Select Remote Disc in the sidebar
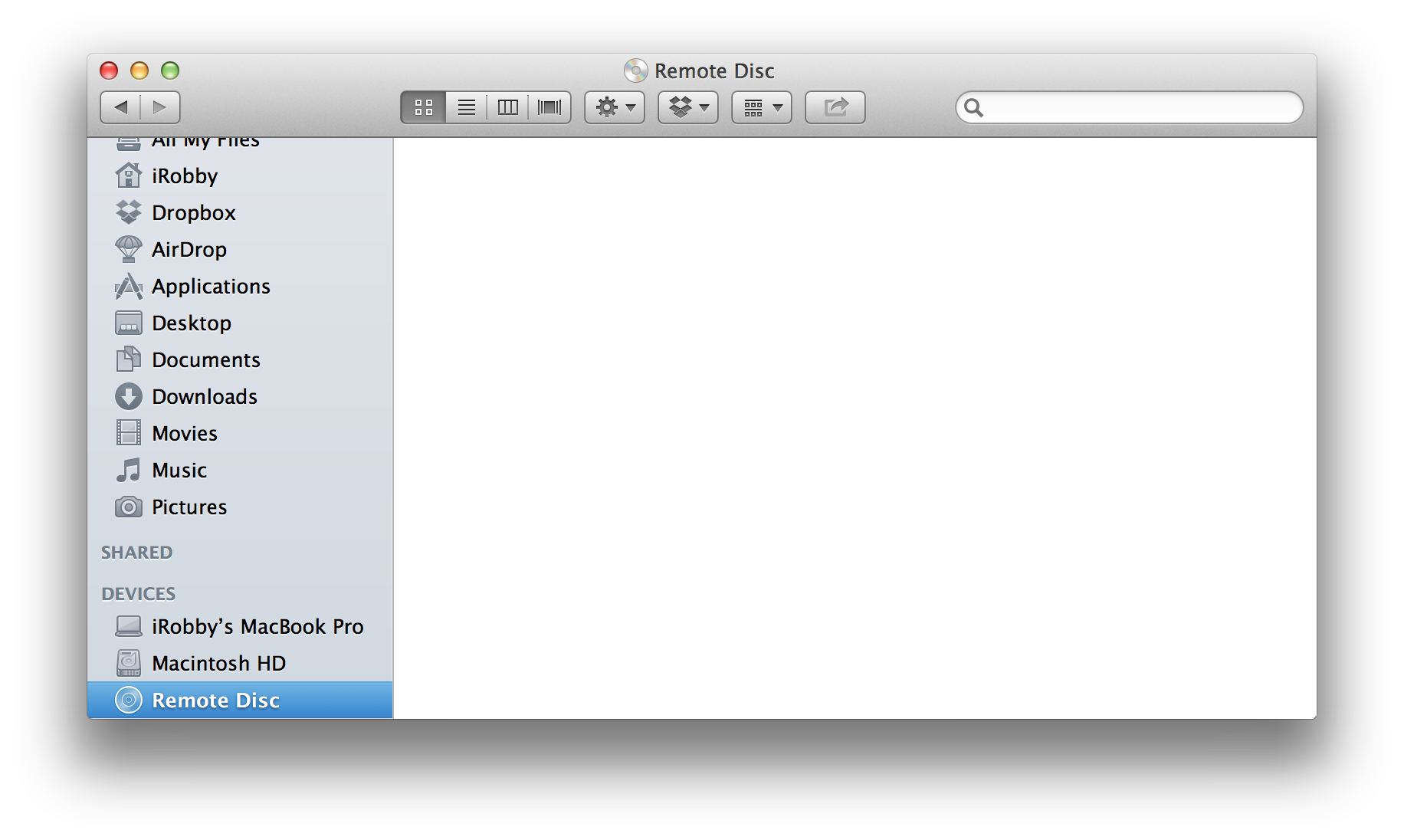The width and height of the screenshot is (1404, 840). [x=240, y=701]
